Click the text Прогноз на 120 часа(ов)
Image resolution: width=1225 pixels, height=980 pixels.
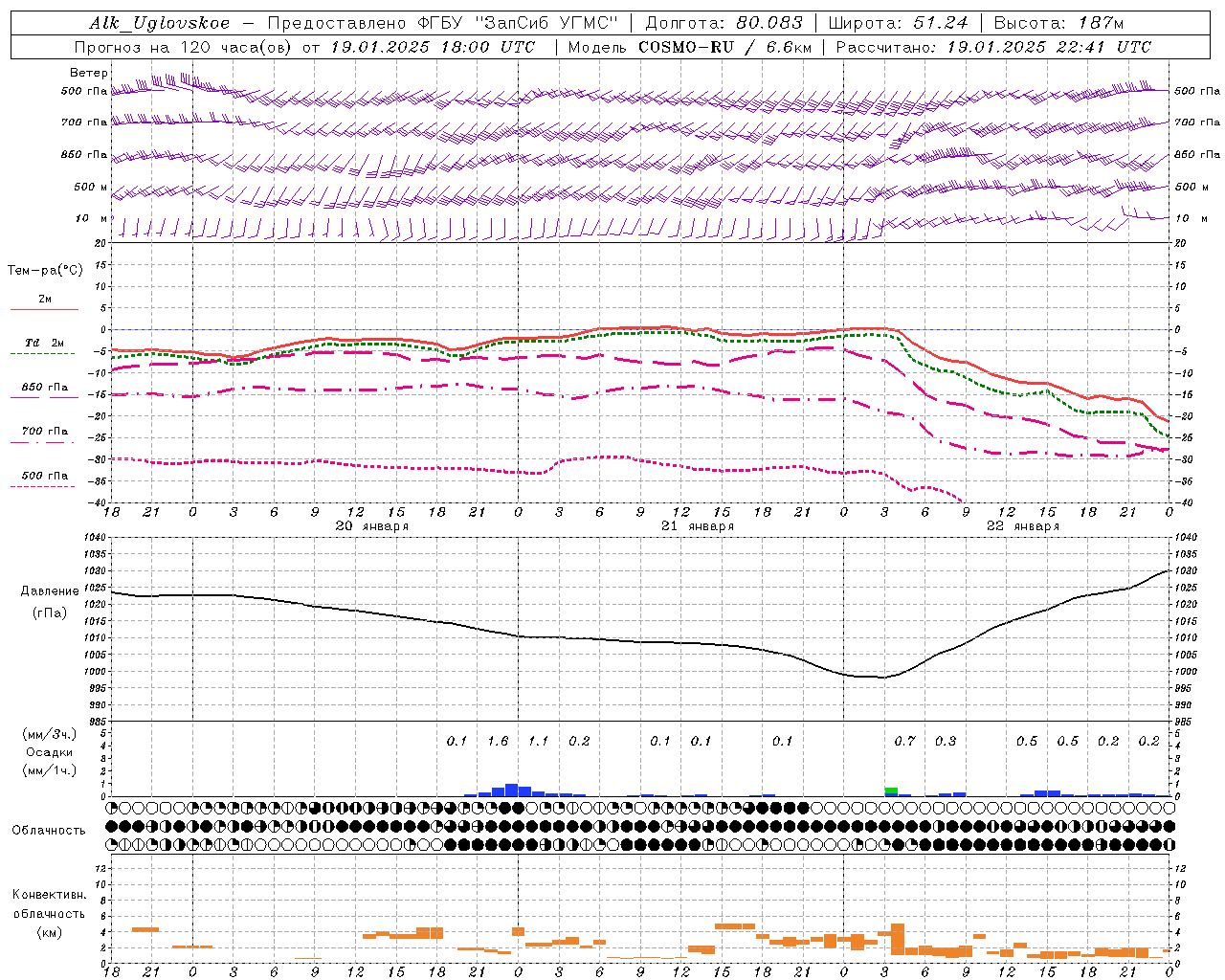tap(184, 47)
